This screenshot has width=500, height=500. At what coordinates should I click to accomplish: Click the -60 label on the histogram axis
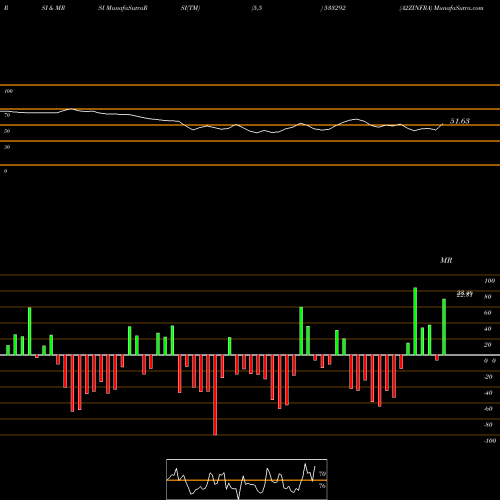(488, 409)
